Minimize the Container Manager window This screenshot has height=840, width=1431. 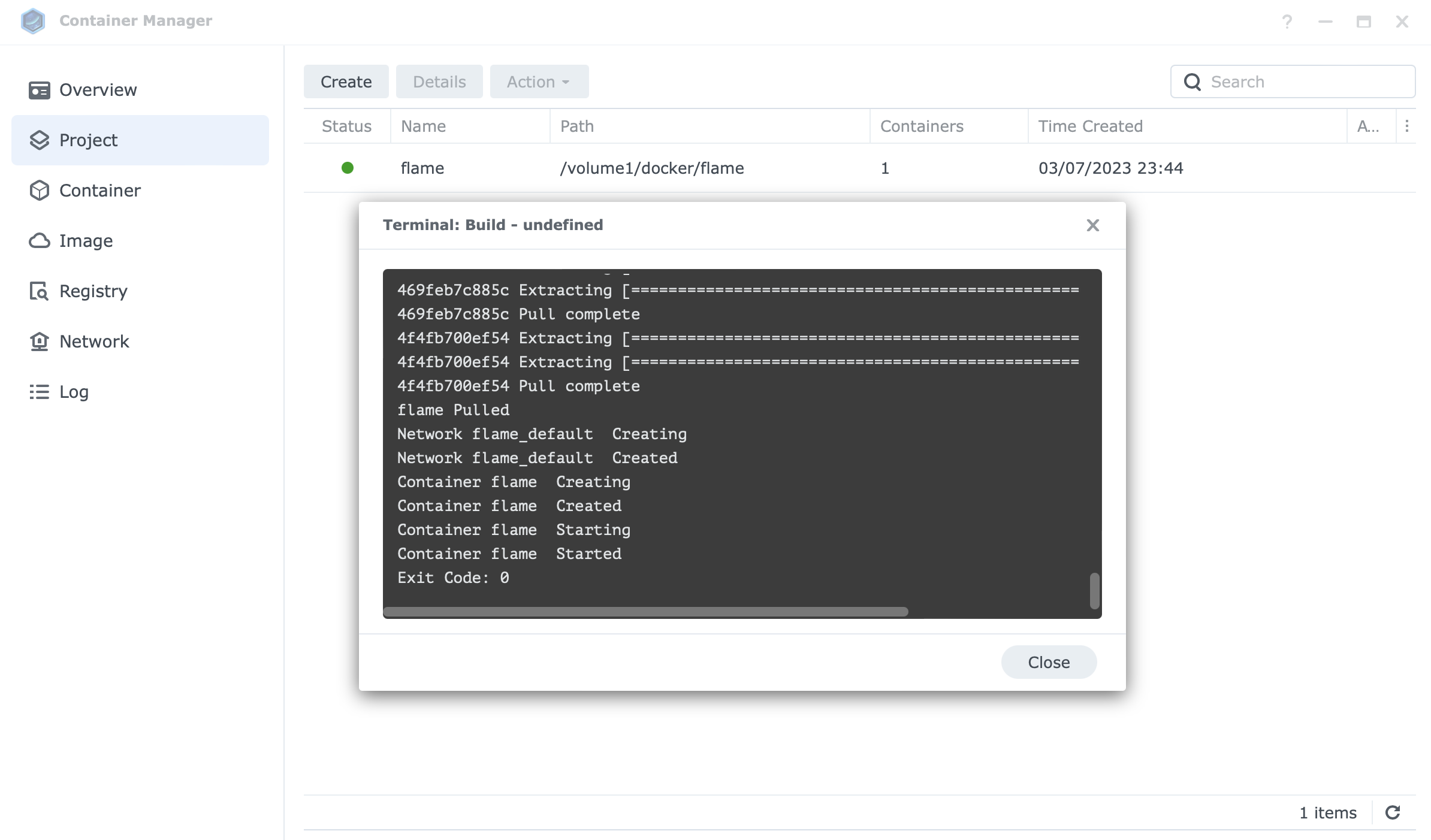click(x=1326, y=22)
